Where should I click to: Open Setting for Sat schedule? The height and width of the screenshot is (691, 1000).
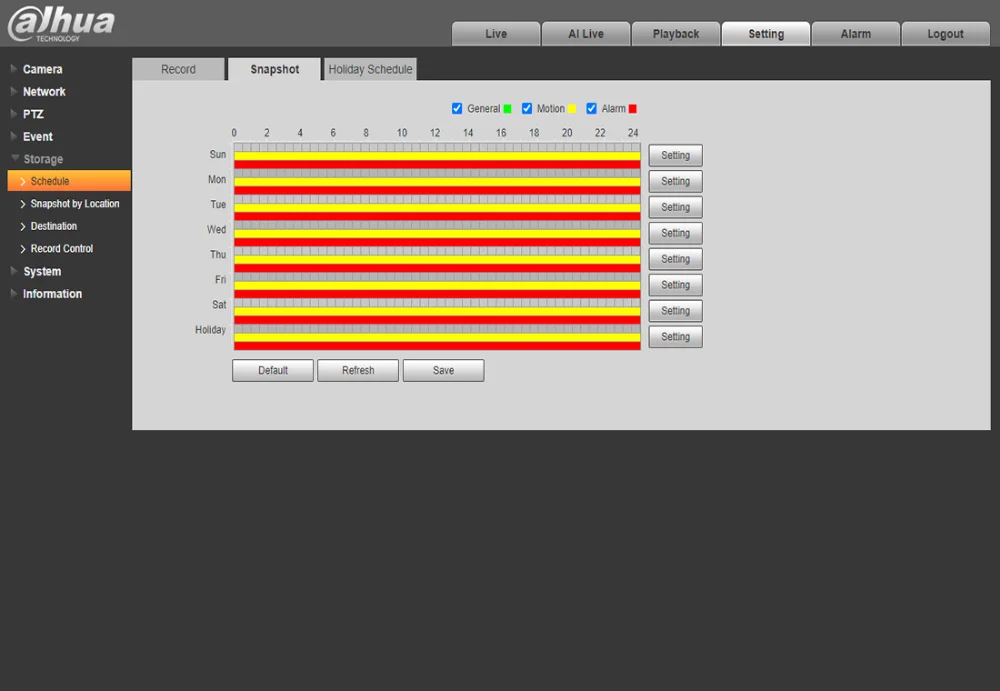click(x=675, y=310)
